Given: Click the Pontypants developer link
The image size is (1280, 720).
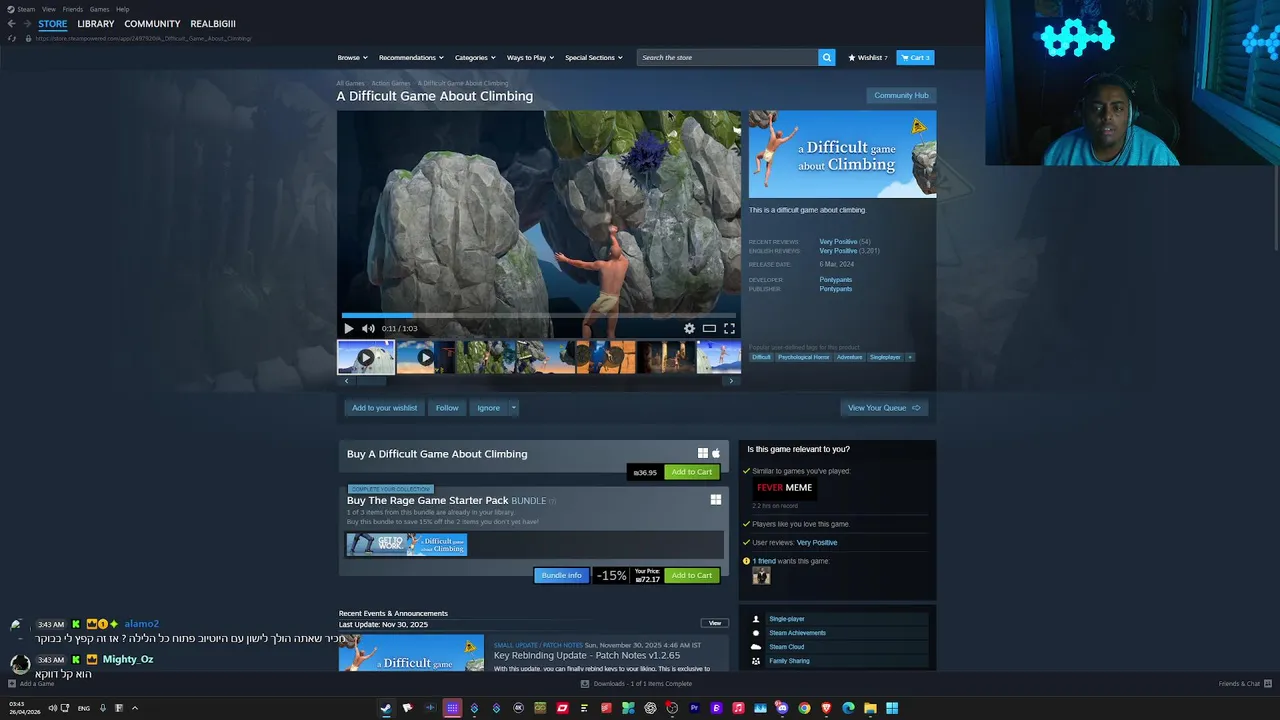Looking at the screenshot, I should tap(836, 280).
